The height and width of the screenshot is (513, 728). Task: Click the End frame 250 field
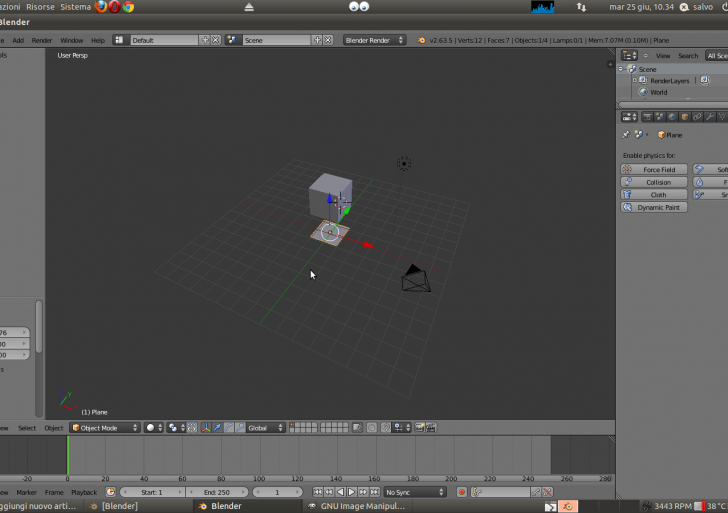pyautogui.click(x=217, y=492)
